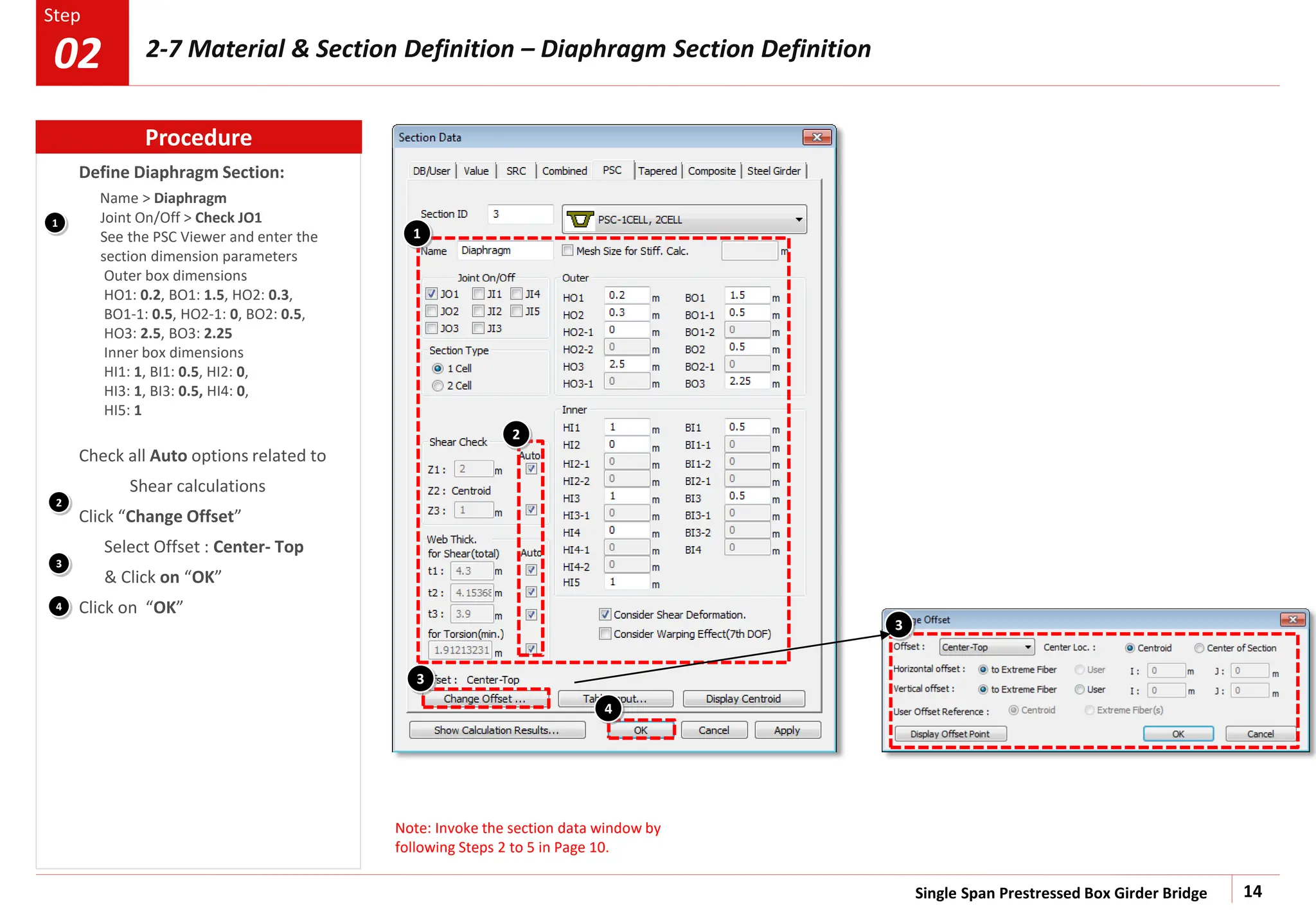The width and height of the screenshot is (1316, 911).
Task: Close the Section Data dialog
Action: (817, 137)
